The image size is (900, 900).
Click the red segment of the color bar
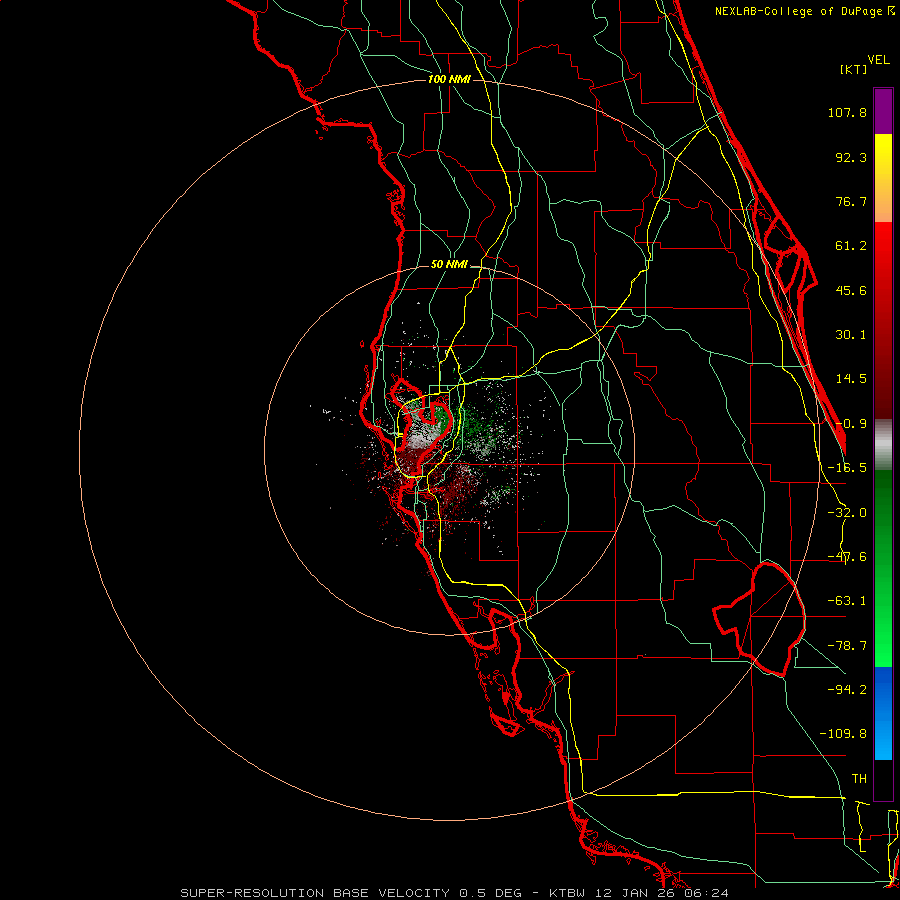pyautogui.click(x=883, y=320)
